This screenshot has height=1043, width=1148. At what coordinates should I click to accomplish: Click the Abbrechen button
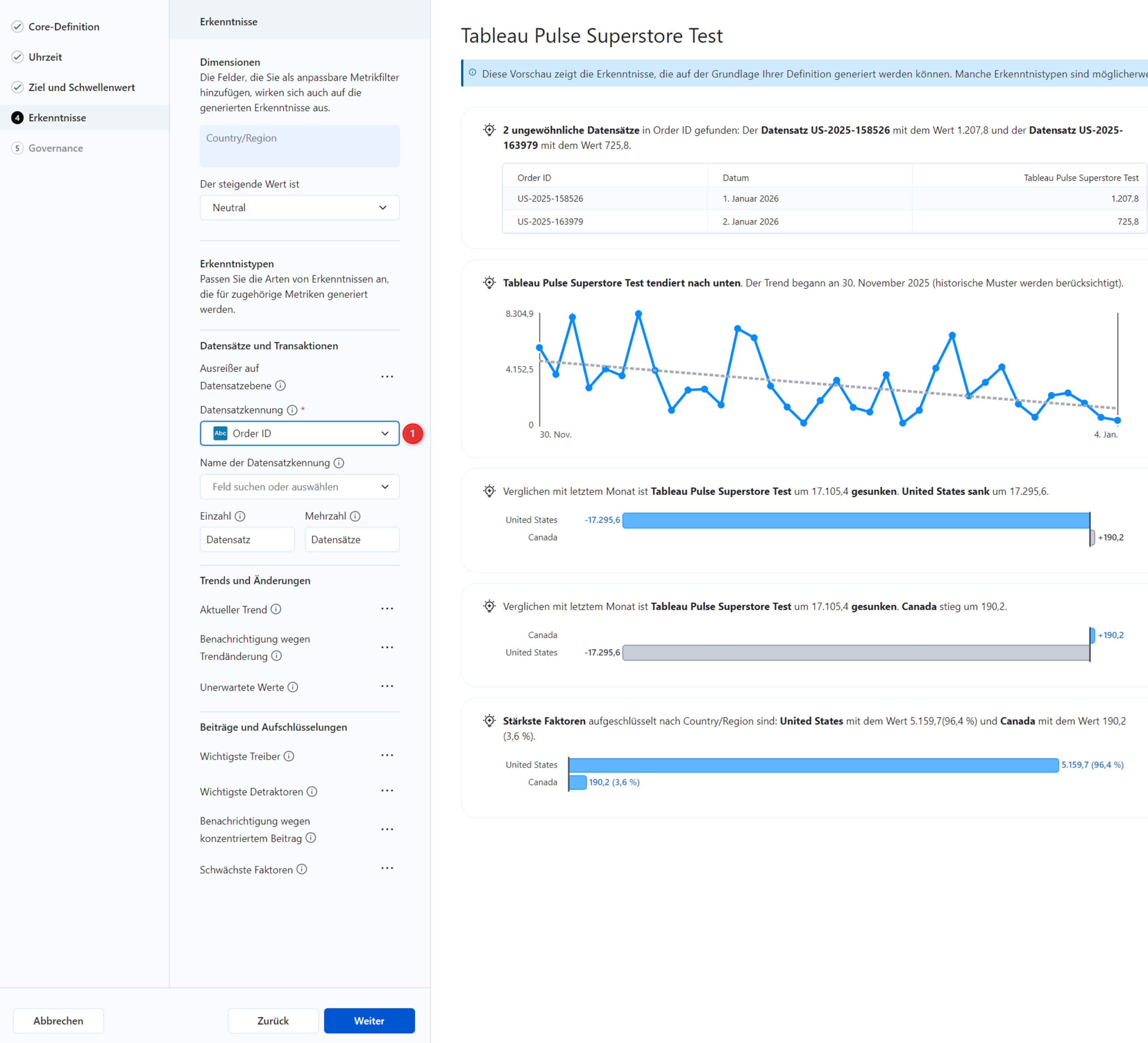point(58,1021)
